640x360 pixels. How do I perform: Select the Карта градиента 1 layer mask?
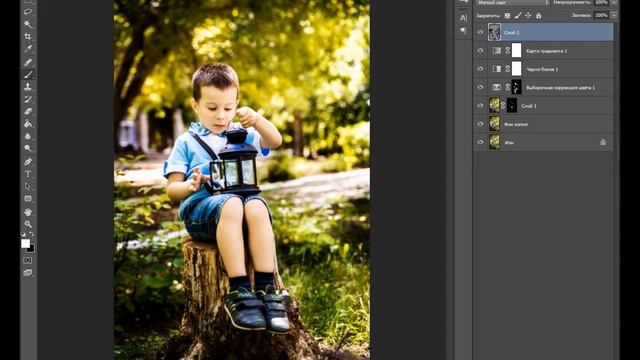pos(516,50)
